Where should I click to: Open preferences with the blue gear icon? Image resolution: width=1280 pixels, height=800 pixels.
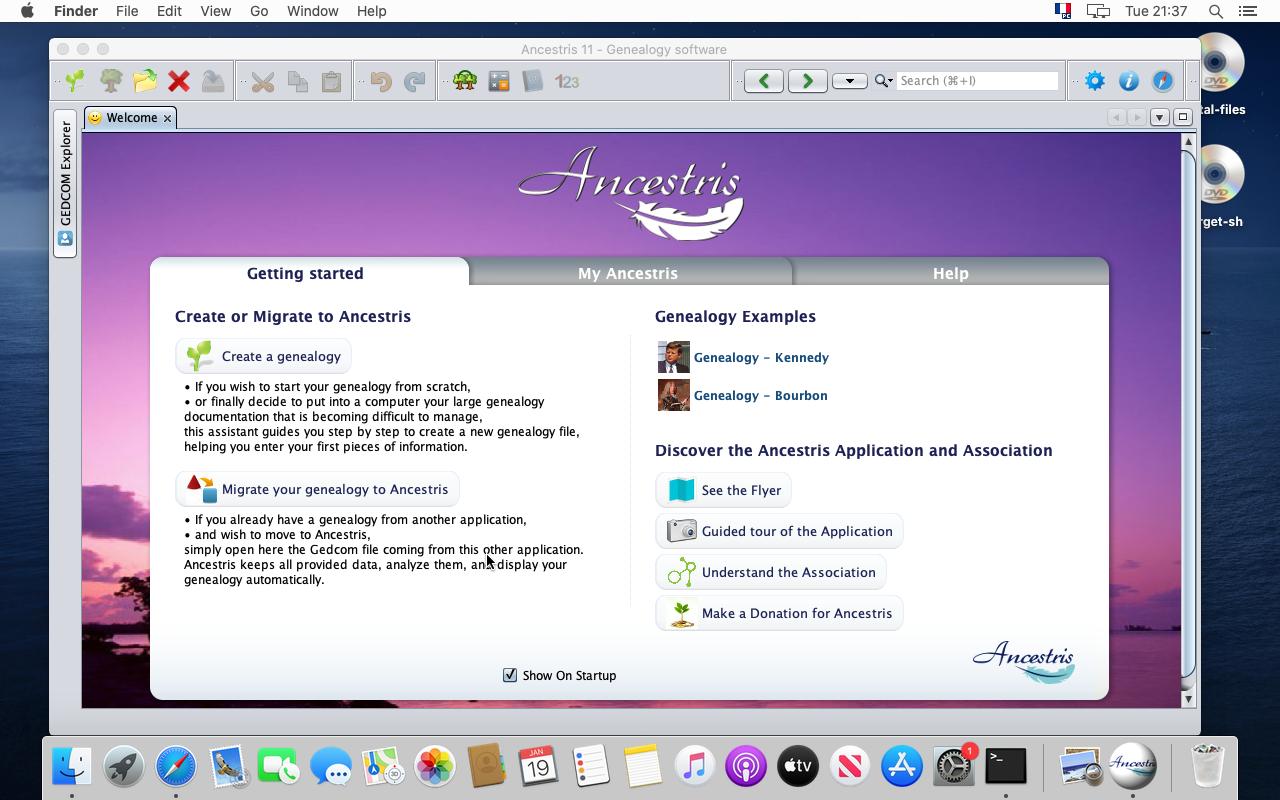[x=1095, y=81]
